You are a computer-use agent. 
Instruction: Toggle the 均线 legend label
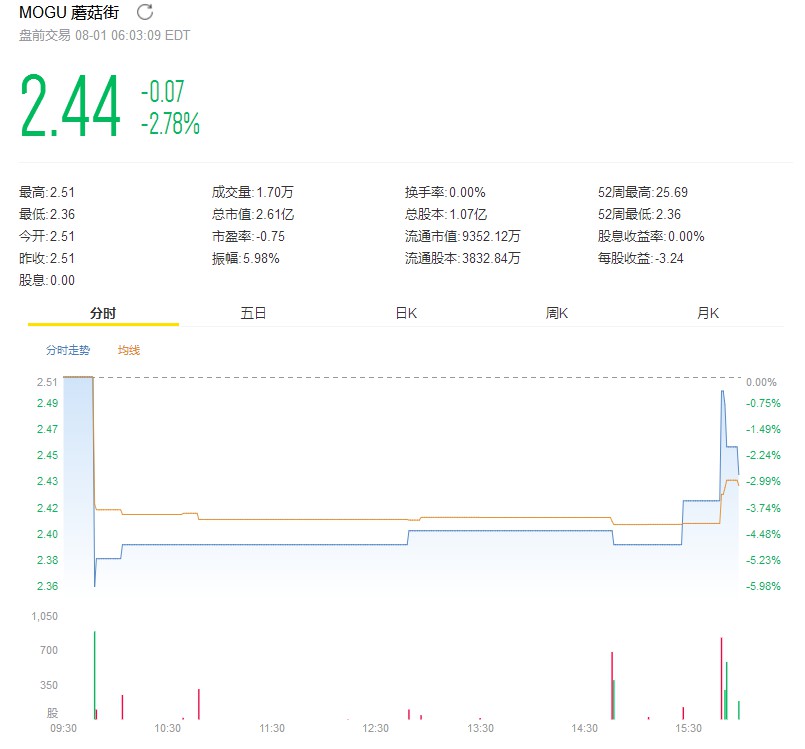[129, 350]
